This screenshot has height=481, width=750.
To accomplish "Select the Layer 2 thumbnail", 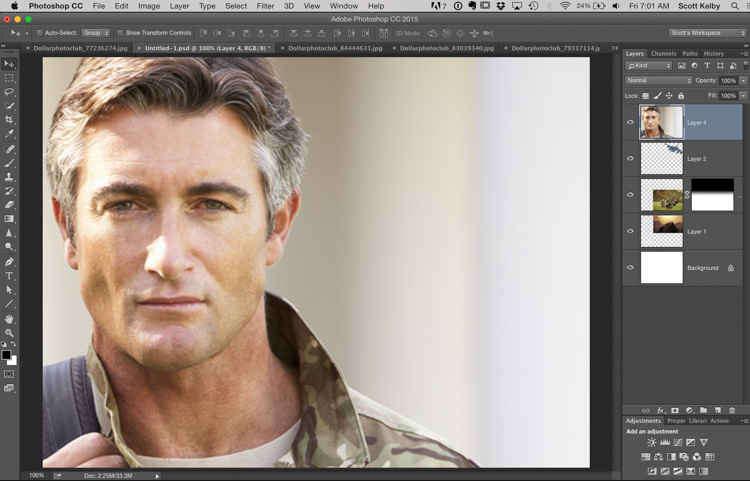I will [661, 158].
